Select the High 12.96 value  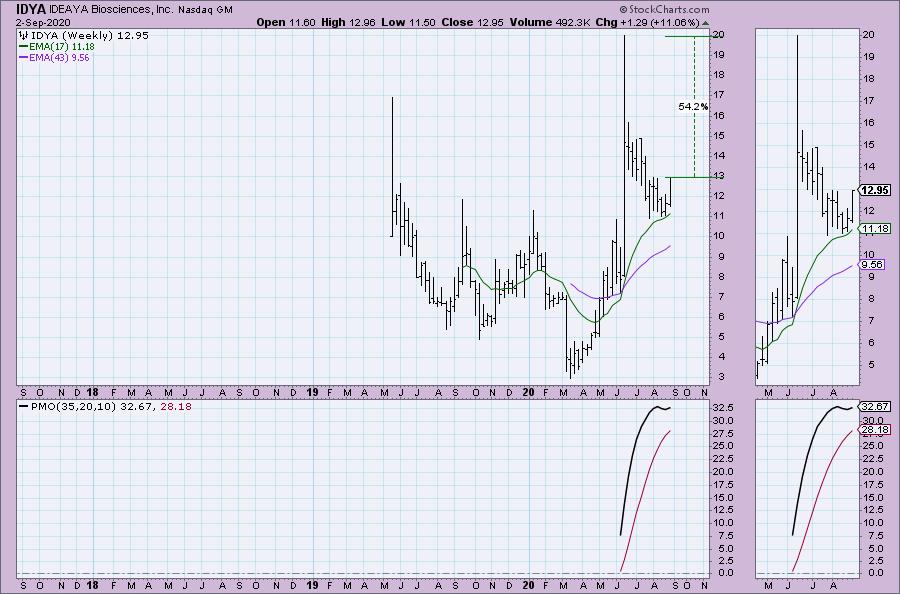pos(348,22)
